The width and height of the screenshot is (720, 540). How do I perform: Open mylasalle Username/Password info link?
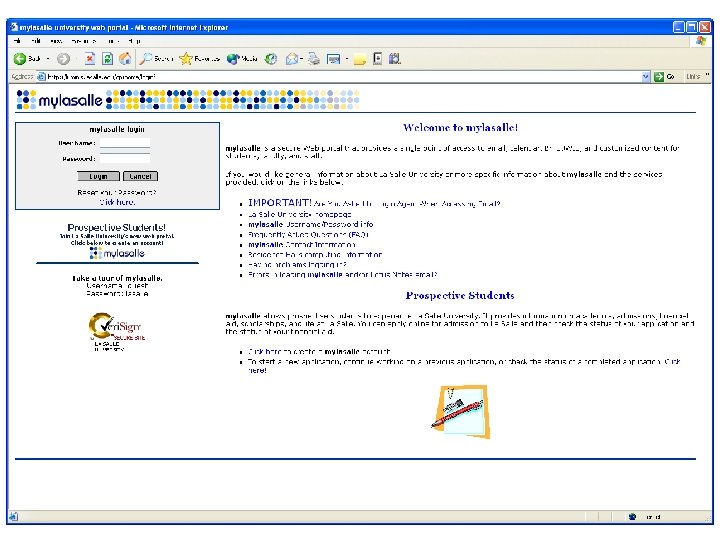(310, 225)
